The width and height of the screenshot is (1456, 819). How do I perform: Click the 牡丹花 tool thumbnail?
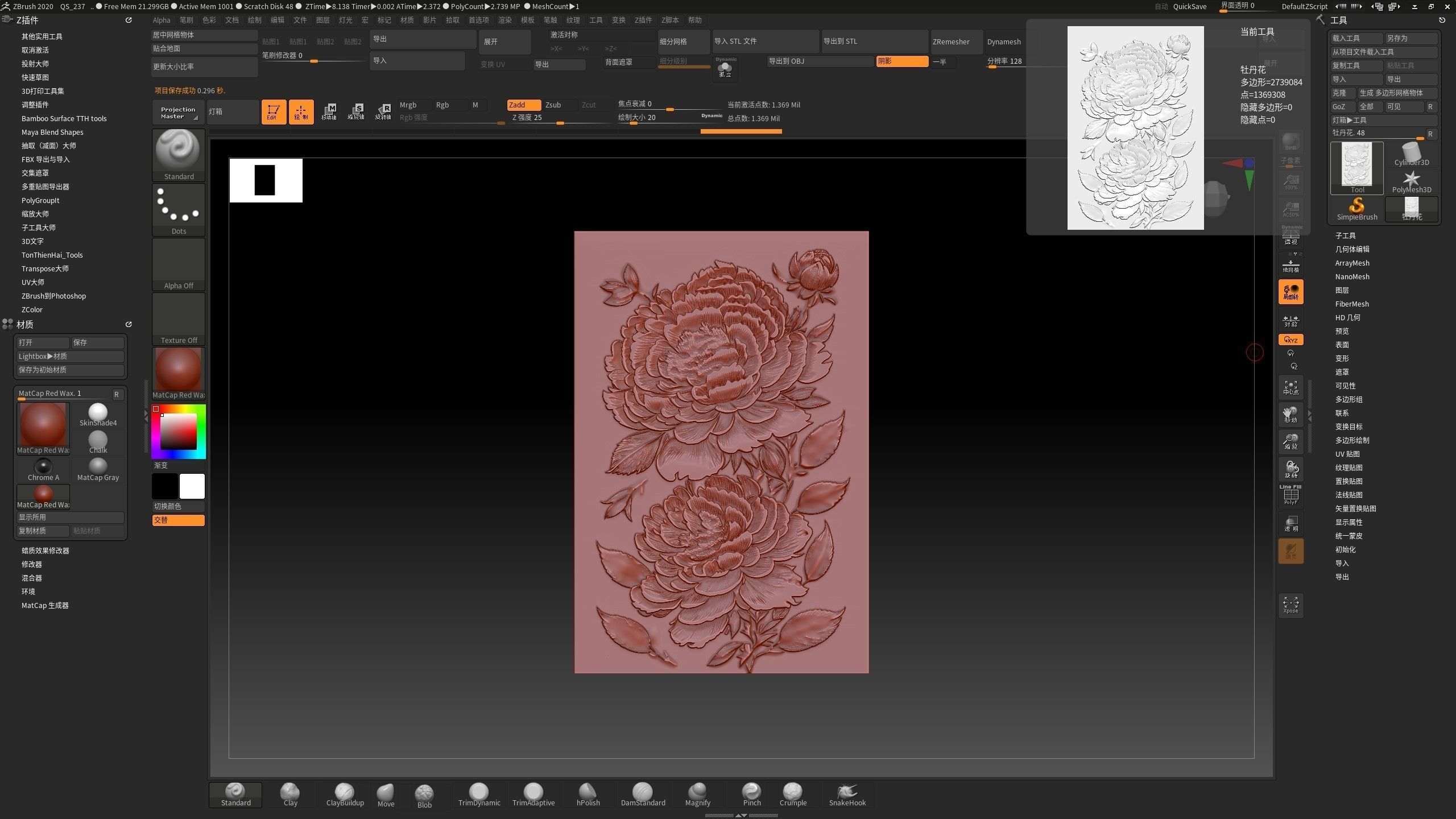tap(1412, 209)
